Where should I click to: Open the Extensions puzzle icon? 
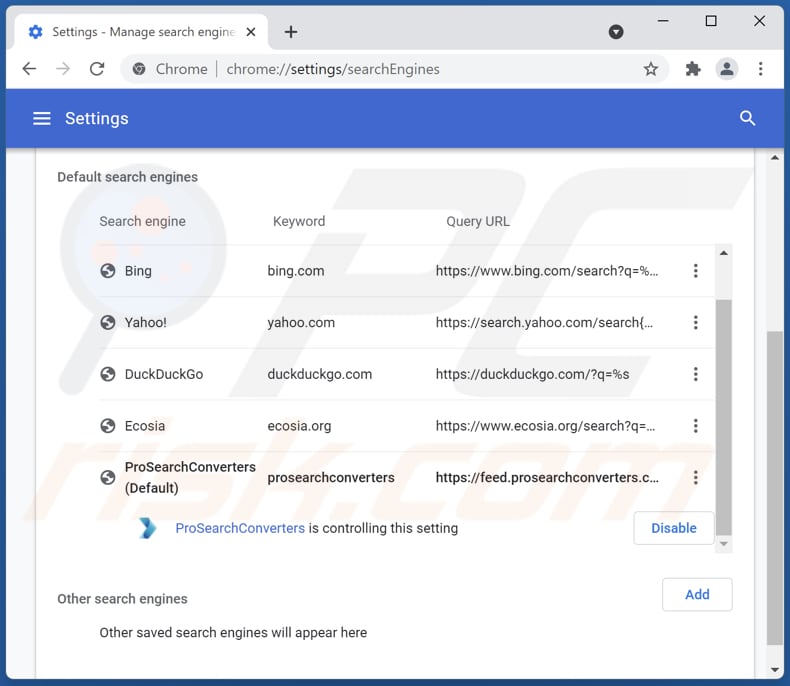click(x=693, y=68)
